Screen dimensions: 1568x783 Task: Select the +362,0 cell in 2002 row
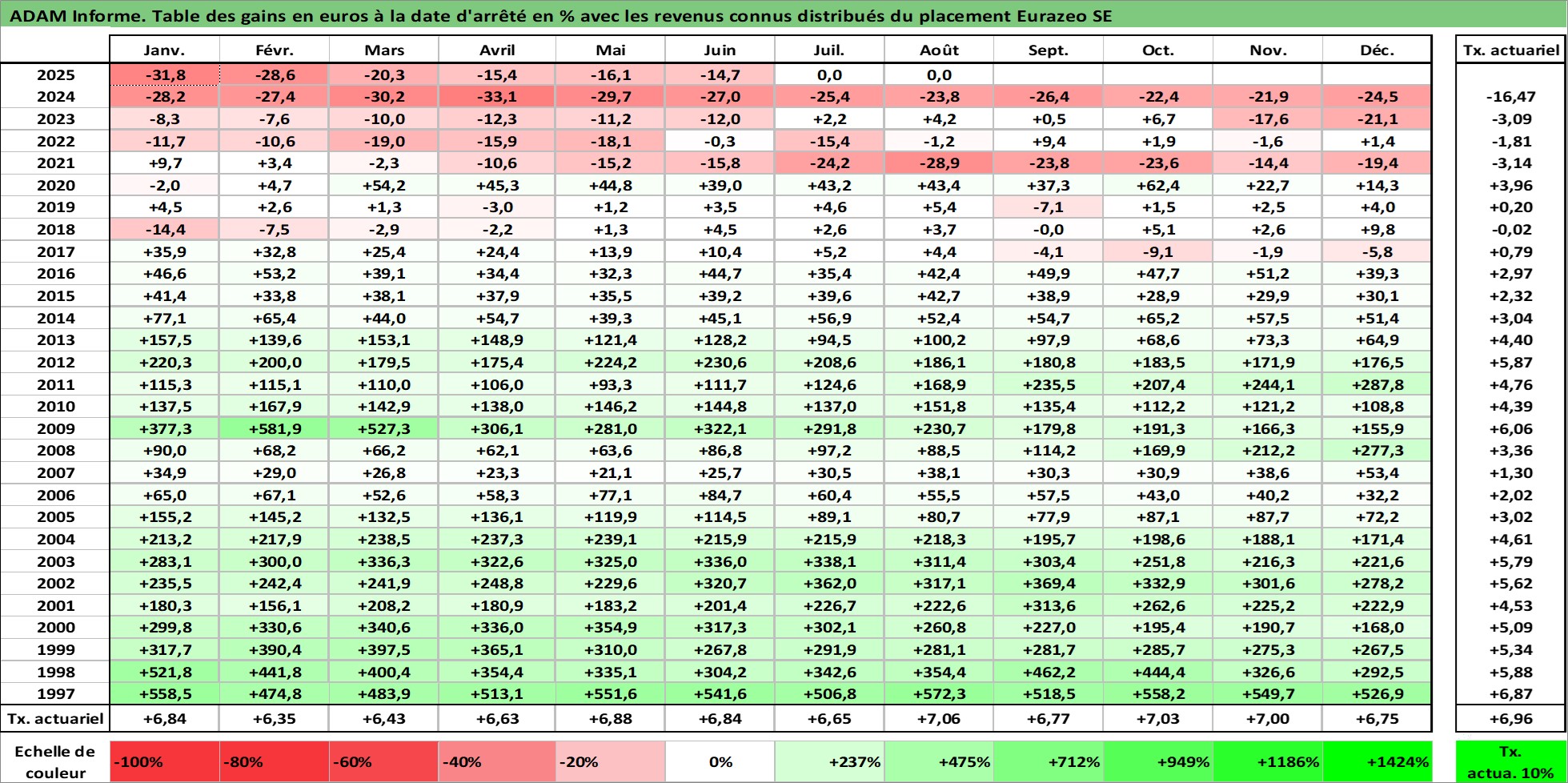829,584
